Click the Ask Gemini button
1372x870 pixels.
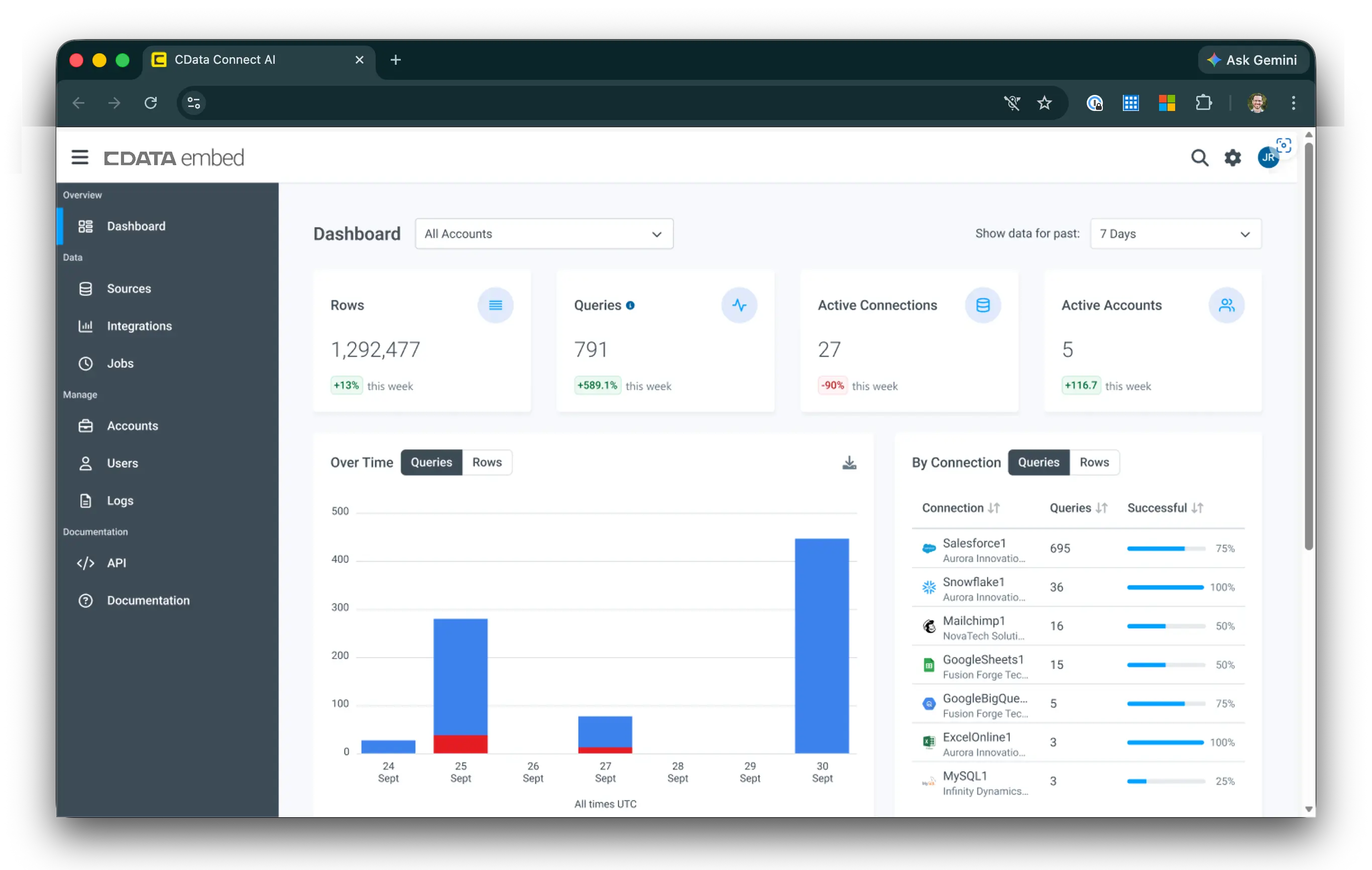[1252, 60]
